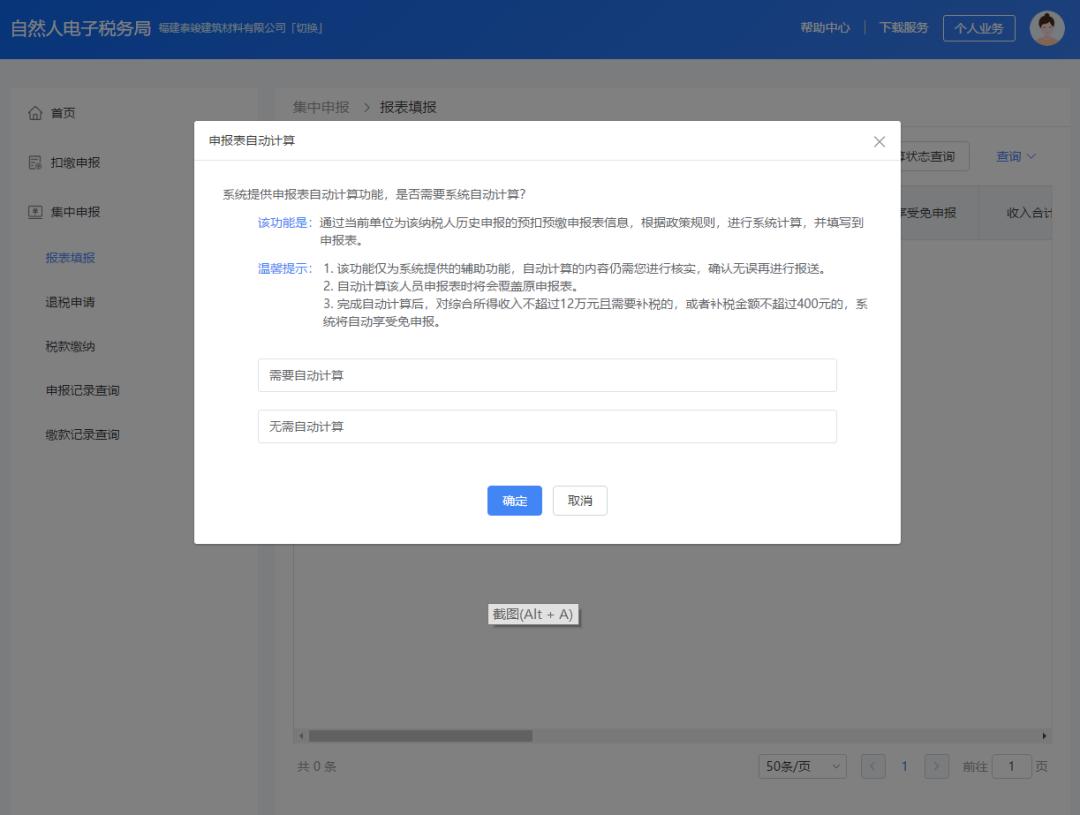
Task: Switch to 个人业务 mode
Action: [x=979, y=27]
